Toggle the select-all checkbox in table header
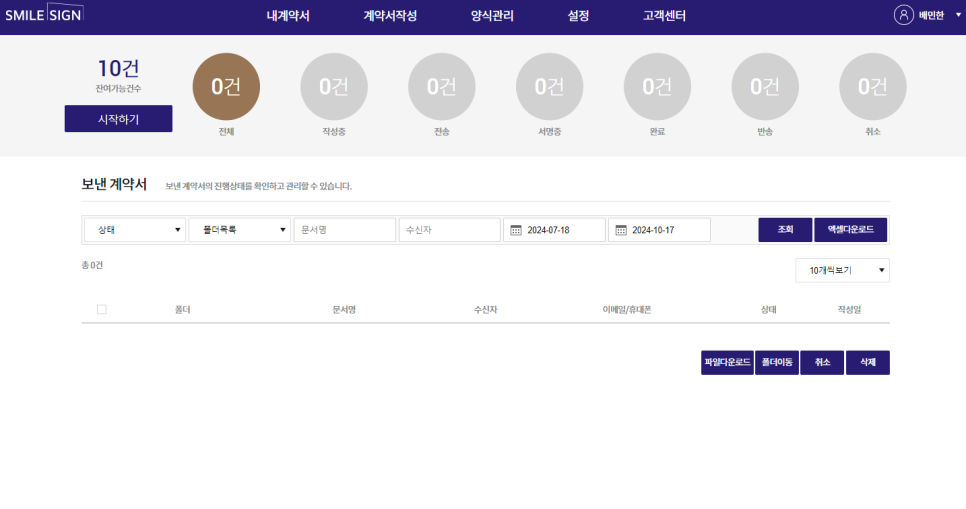 pyautogui.click(x=102, y=309)
